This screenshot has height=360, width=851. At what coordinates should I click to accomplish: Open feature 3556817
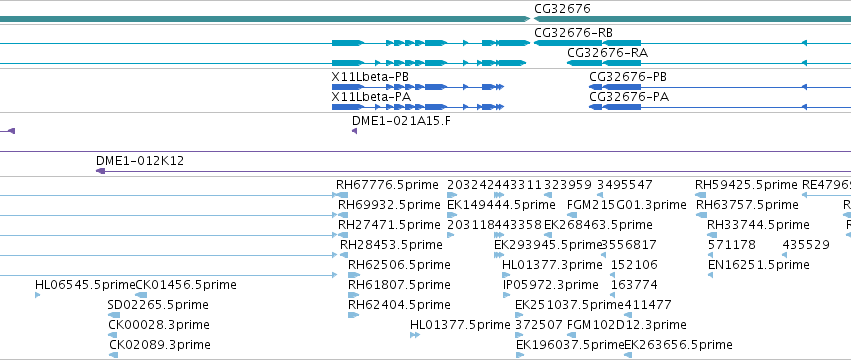pos(630,245)
